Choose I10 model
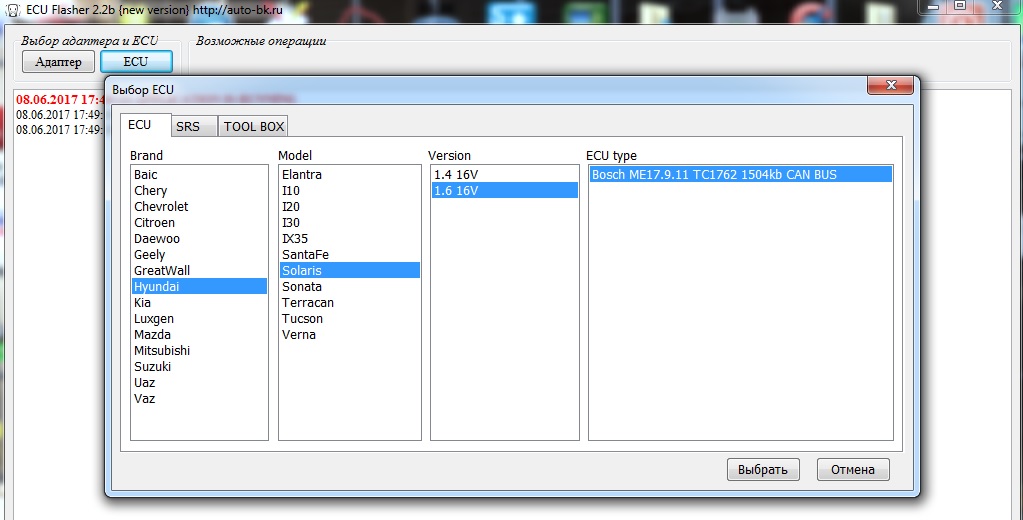1023x520 pixels. [350, 191]
